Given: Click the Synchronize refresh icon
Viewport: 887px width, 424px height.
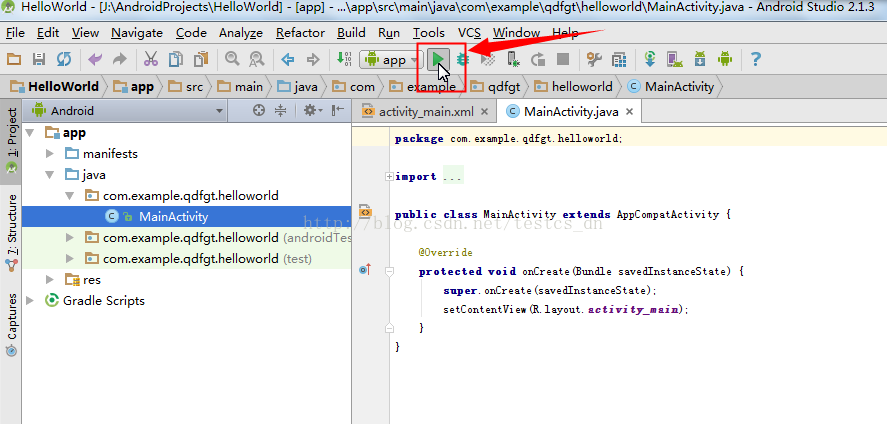Looking at the screenshot, I should click(64, 59).
